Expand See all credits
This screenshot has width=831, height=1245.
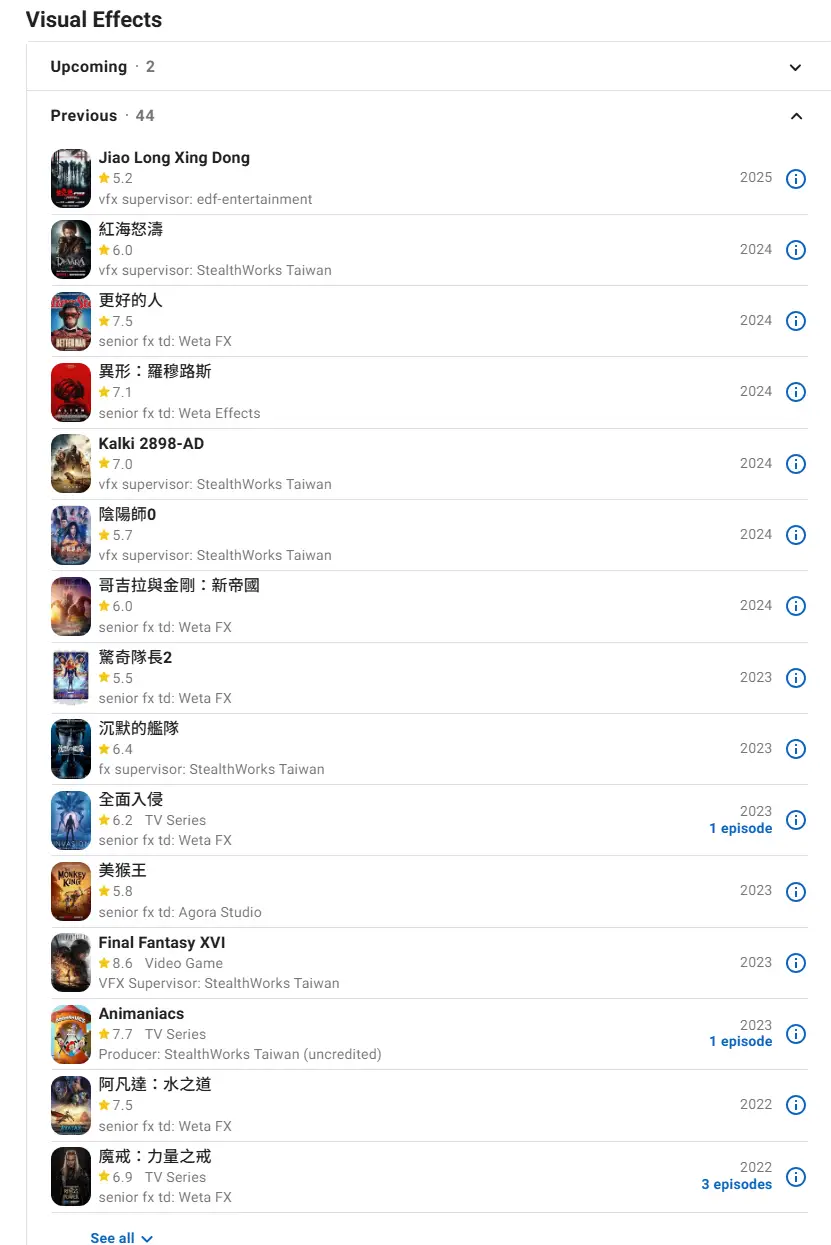122,1238
